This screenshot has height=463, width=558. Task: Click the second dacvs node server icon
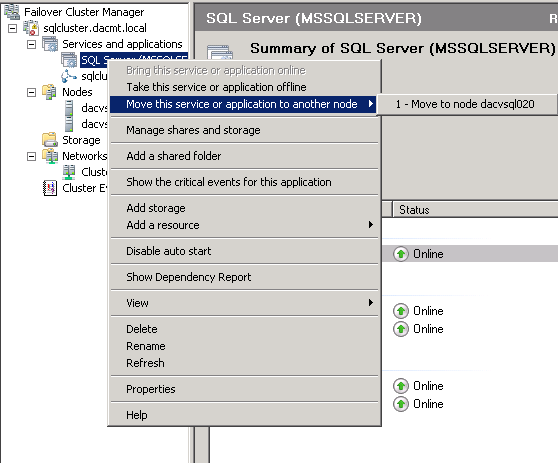pos(69,124)
